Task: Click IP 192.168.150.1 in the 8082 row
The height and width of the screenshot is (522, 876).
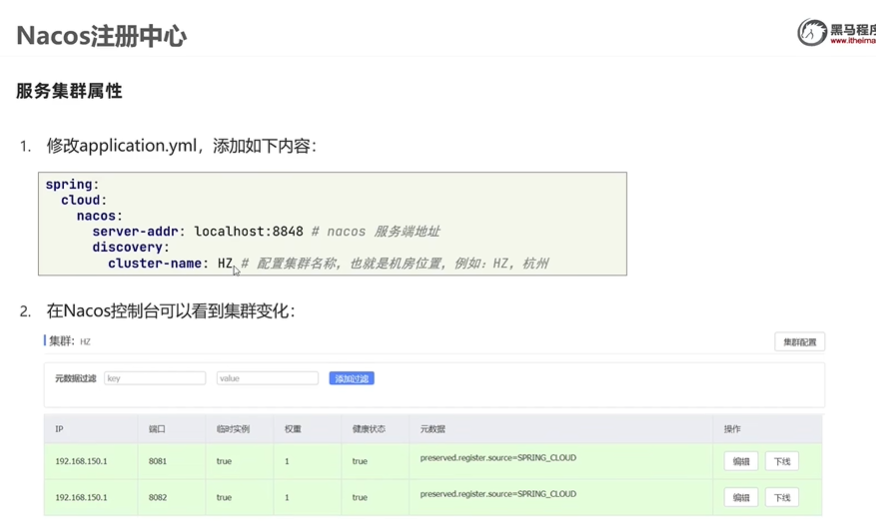Action: point(81,497)
